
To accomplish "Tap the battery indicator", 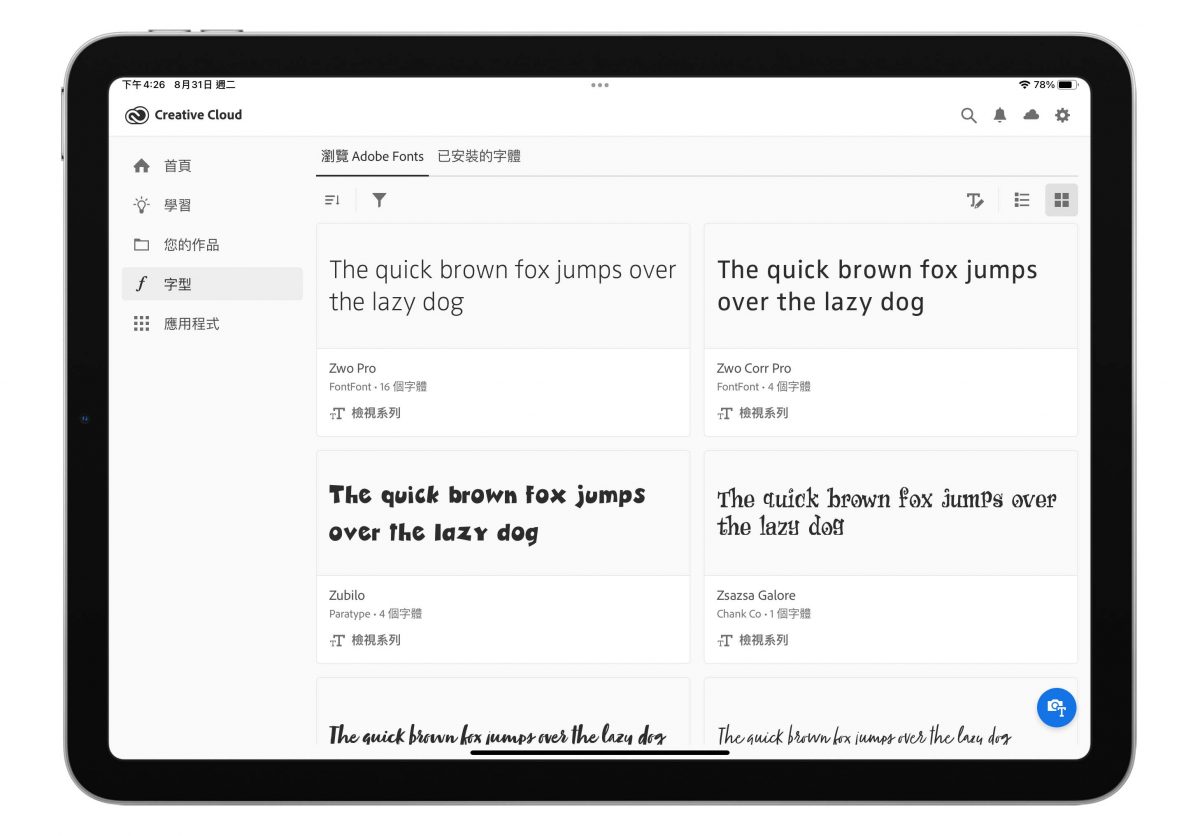I will pyautogui.click(x=1066, y=85).
